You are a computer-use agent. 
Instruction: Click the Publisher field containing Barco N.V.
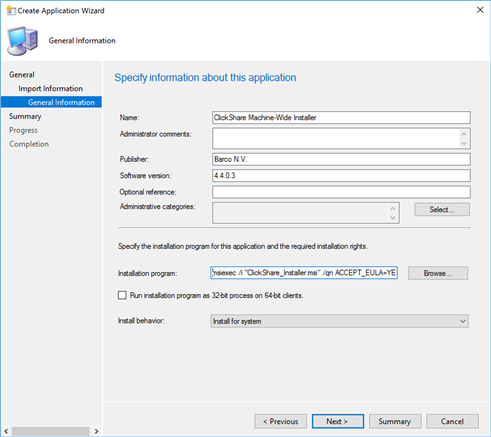(341, 159)
